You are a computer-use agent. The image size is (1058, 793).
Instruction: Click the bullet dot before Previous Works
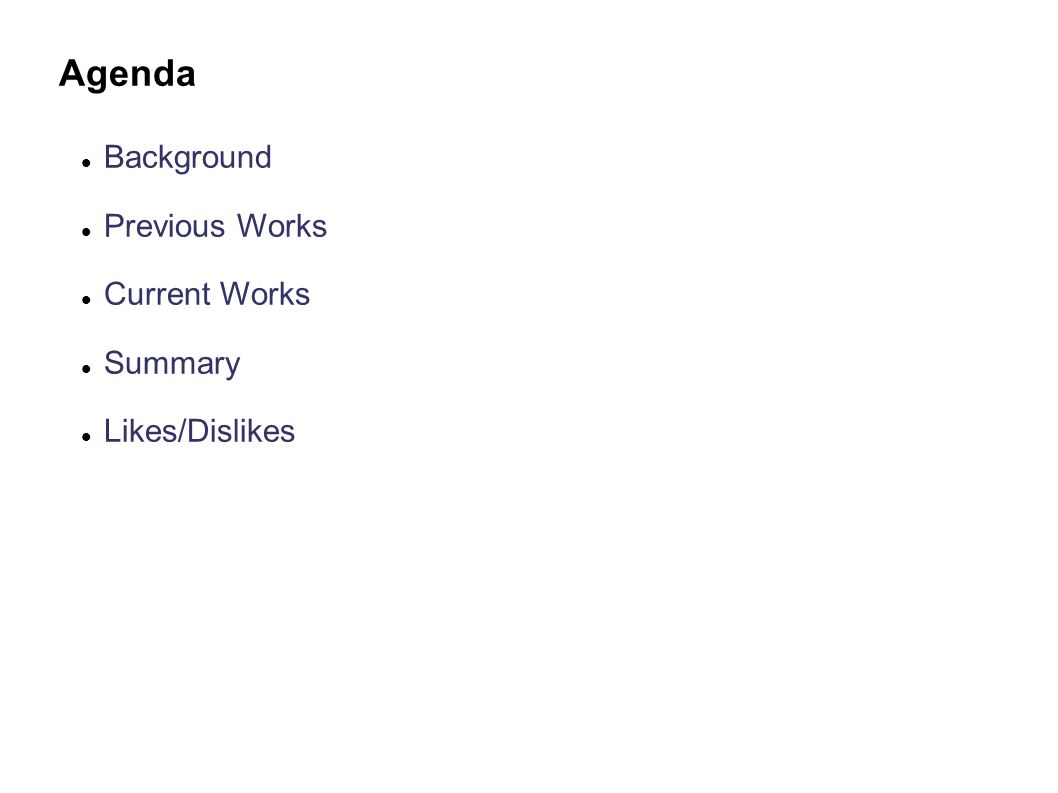click(86, 231)
